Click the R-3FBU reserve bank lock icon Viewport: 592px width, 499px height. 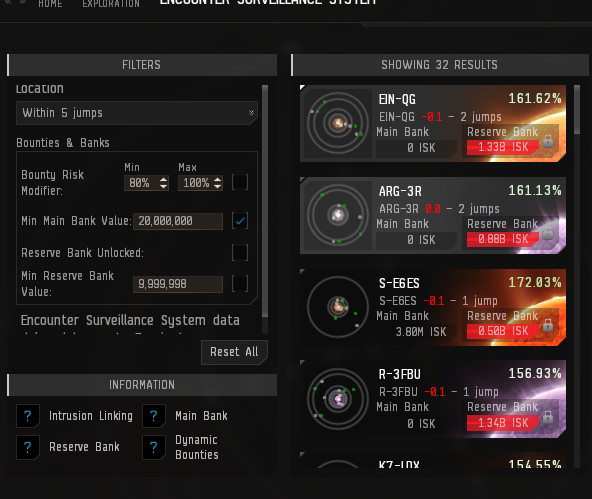[548, 417]
